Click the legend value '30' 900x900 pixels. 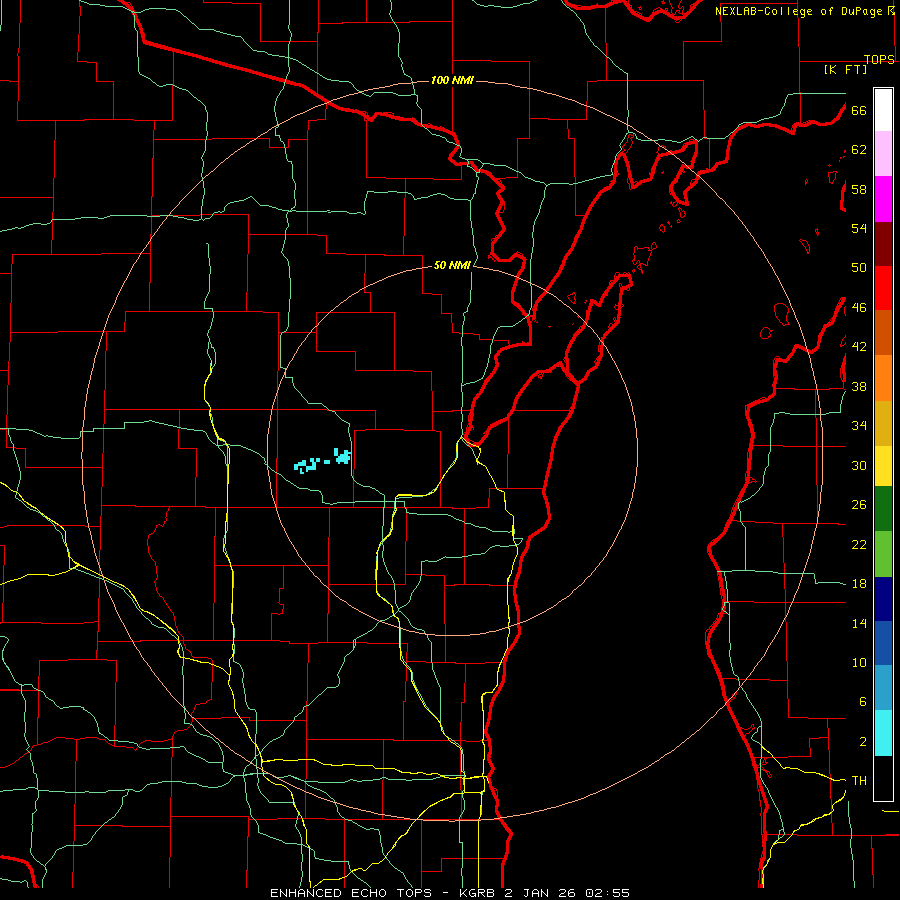click(859, 465)
